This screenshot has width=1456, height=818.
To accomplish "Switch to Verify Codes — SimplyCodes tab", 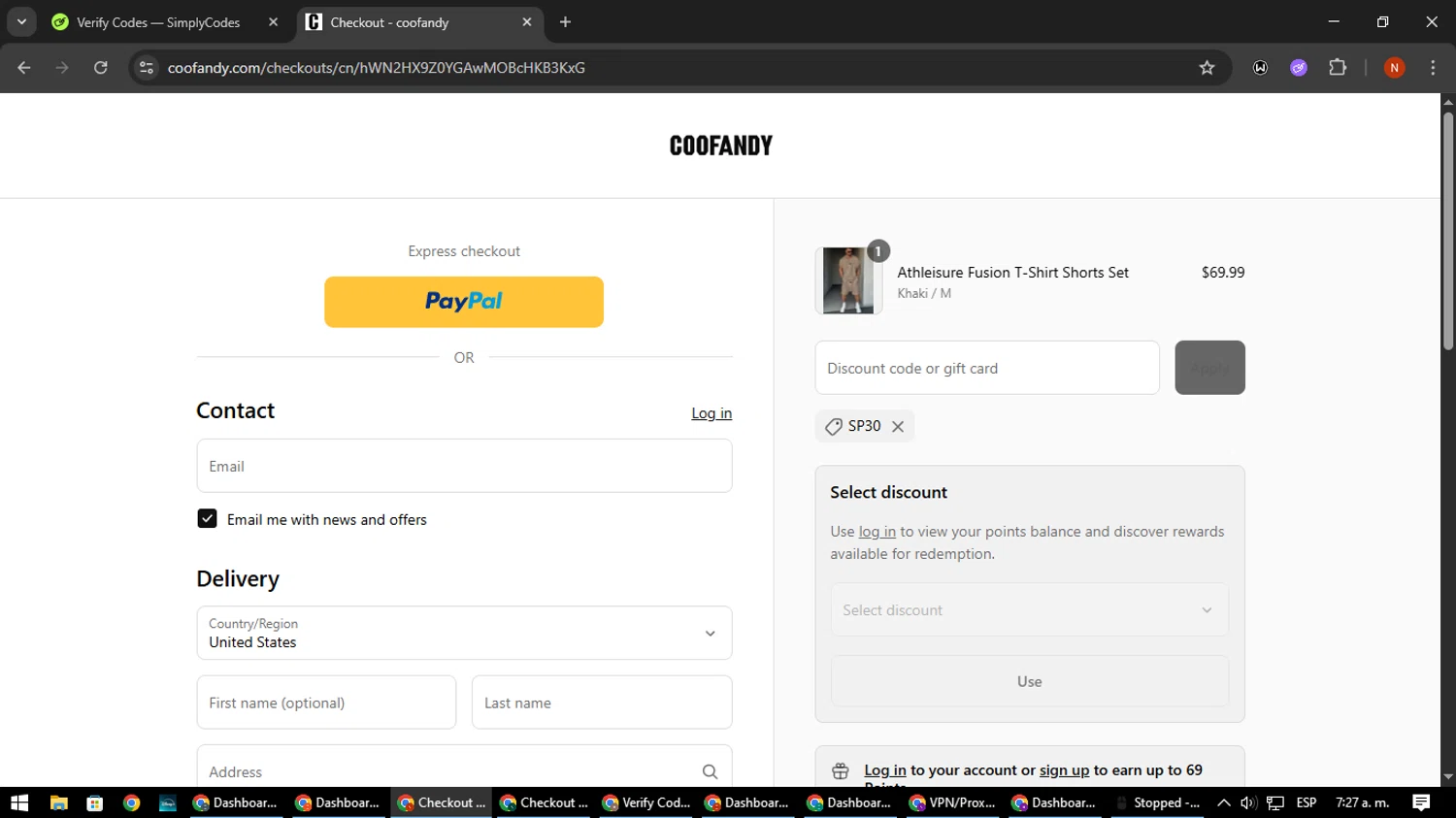I will (x=158, y=22).
